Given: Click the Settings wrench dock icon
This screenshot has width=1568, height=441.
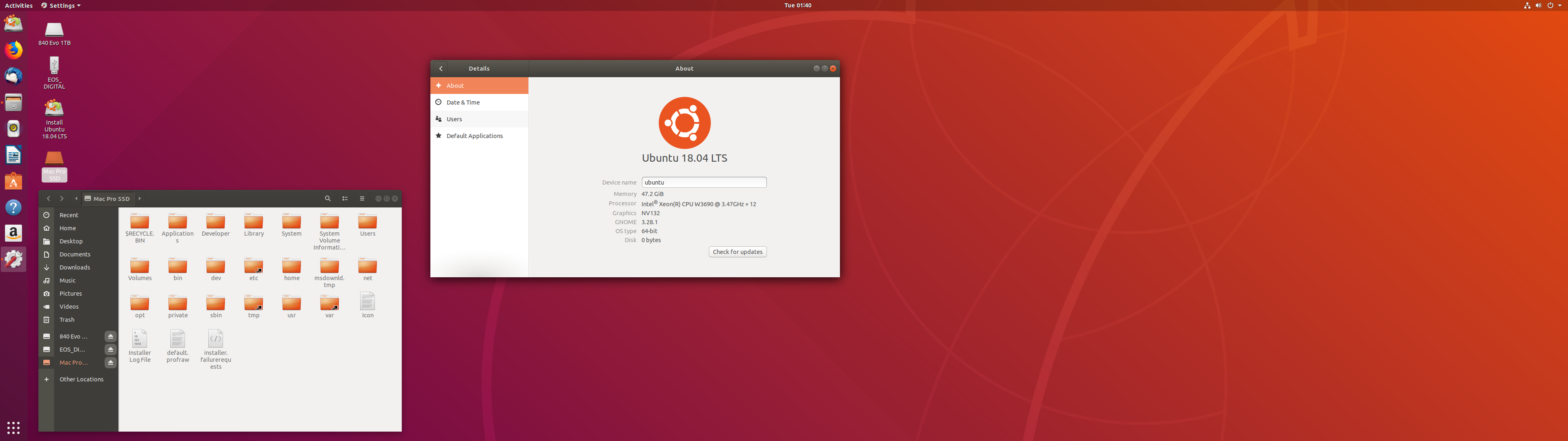Looking at the screenshot, I should (13, 259).
